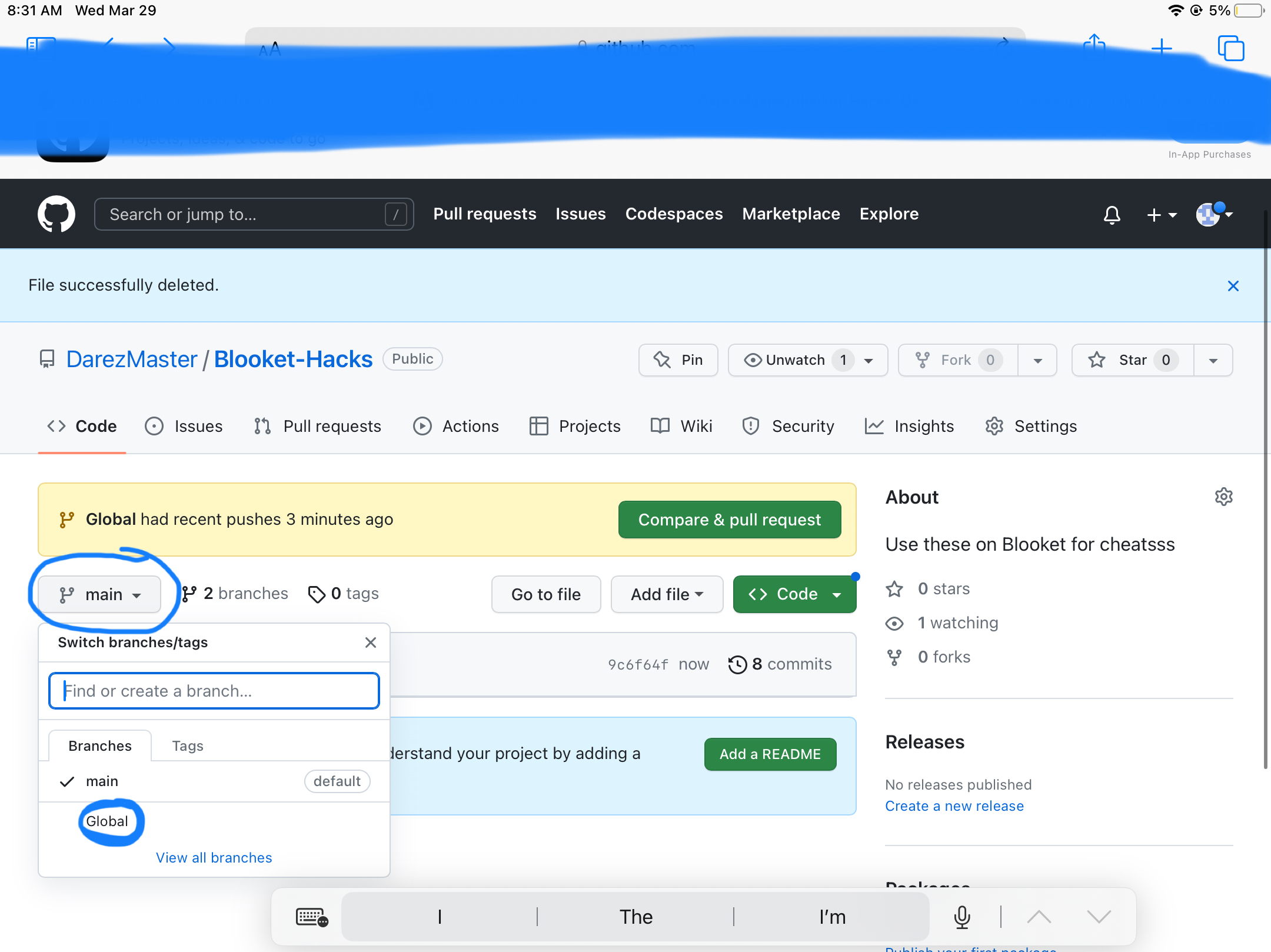This screenshot has width=1271, height=952.
Task: Switch to the Tags tab in popup
Action: pos(188,745)
